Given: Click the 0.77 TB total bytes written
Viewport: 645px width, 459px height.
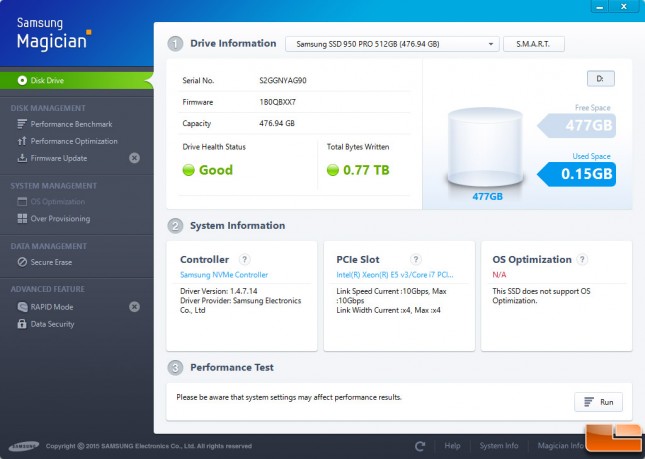Looking at the screenshot, I should pyautogui.click(x=358, y=170).
